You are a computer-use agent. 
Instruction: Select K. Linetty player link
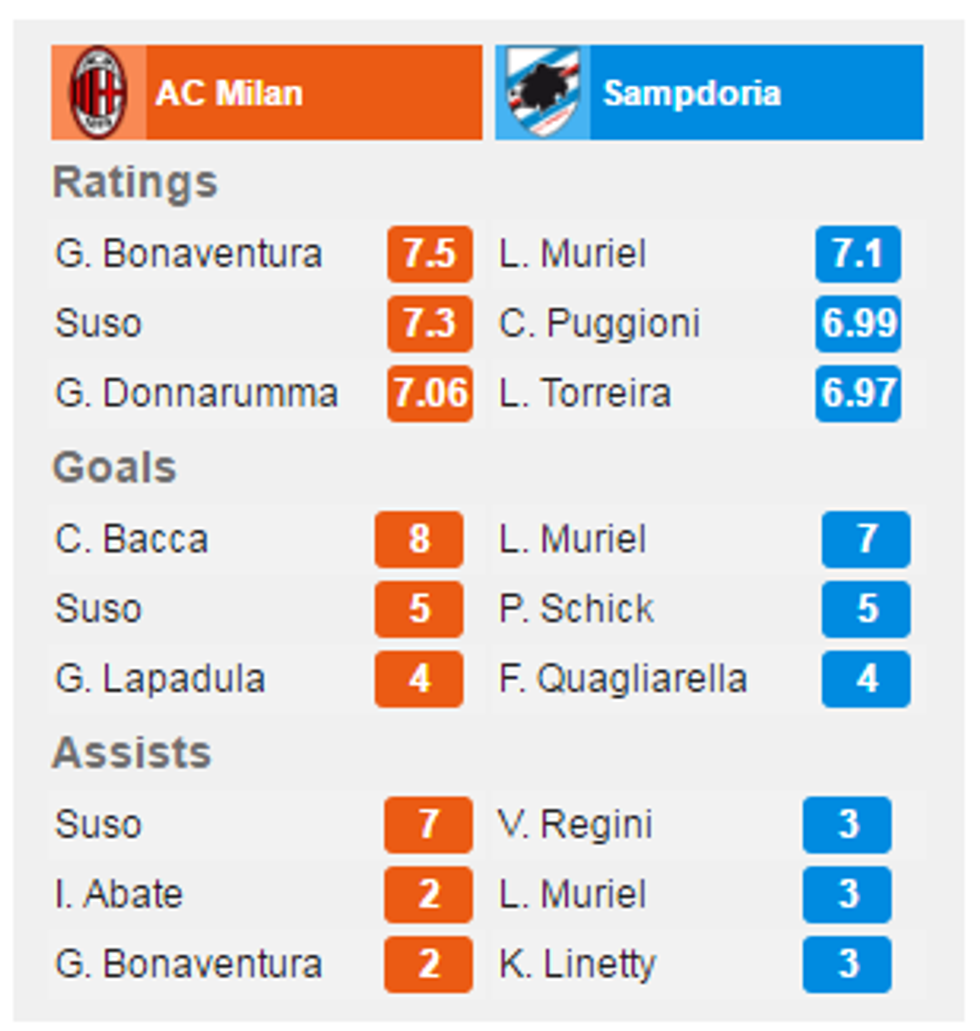[577, 964]
